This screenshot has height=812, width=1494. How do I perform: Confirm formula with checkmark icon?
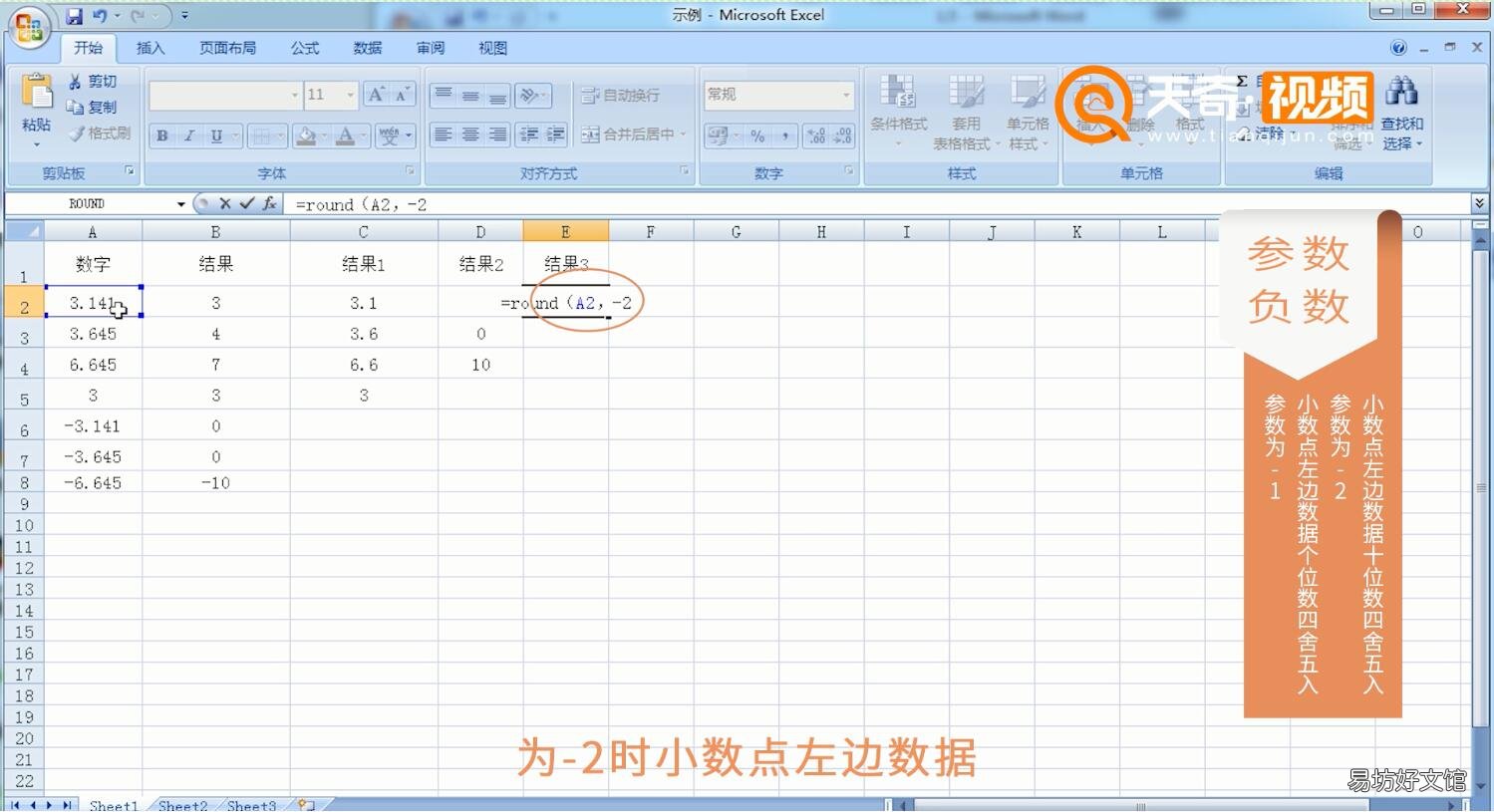pyautogui.click(x=247, y=203)
